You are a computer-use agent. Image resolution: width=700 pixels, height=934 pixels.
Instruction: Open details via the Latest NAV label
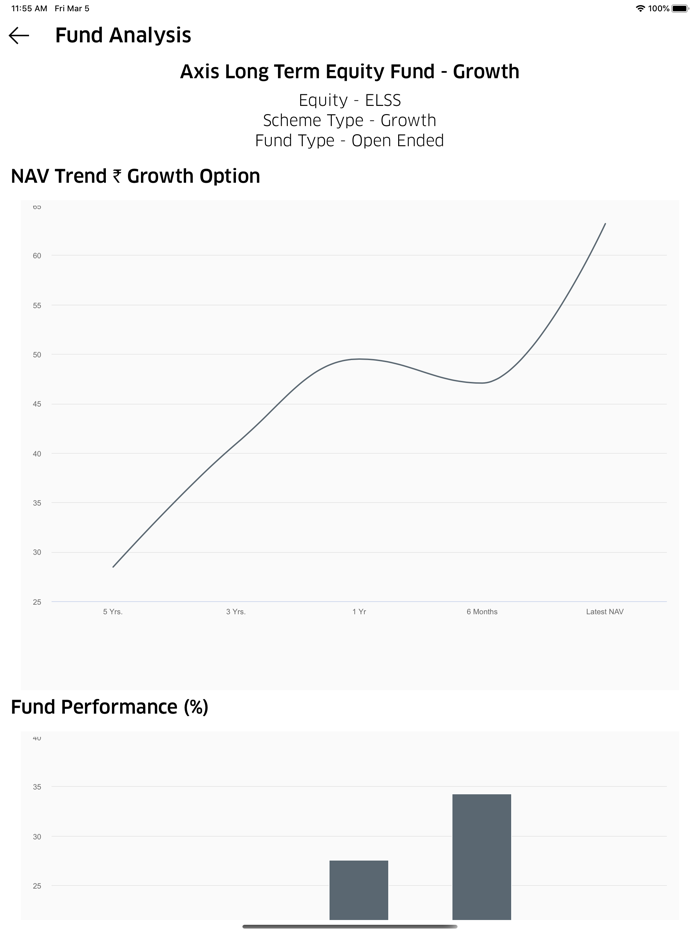pos(605,611)
